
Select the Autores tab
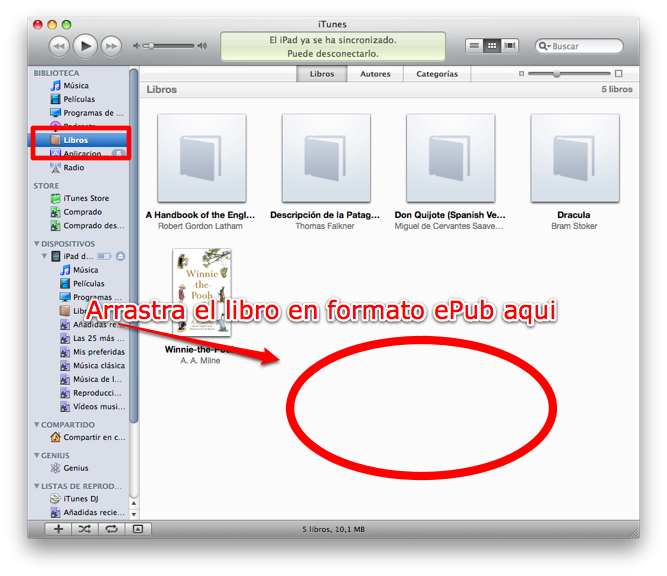(375, 74)
